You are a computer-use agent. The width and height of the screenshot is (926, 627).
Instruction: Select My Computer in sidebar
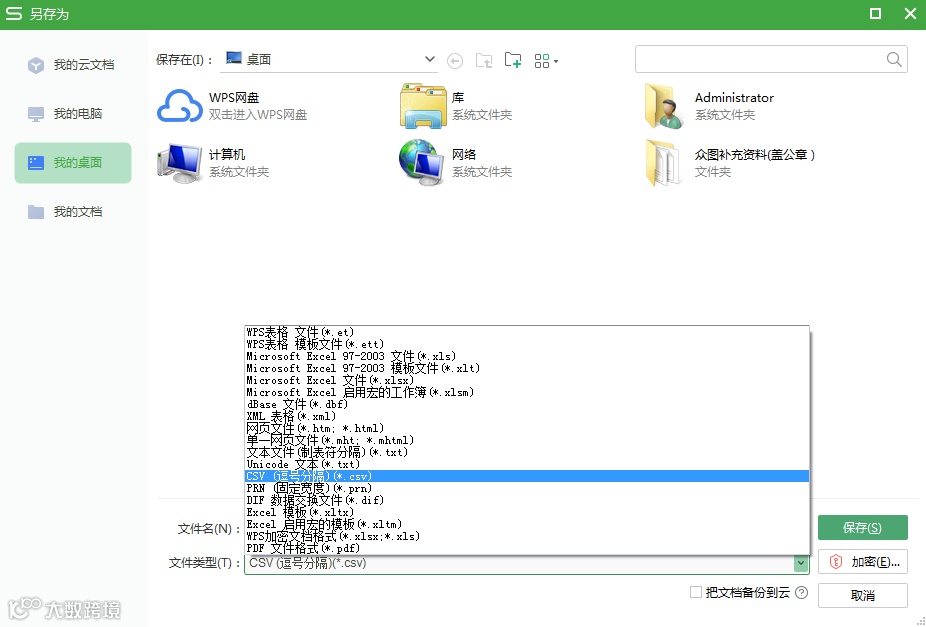(73, 114)
